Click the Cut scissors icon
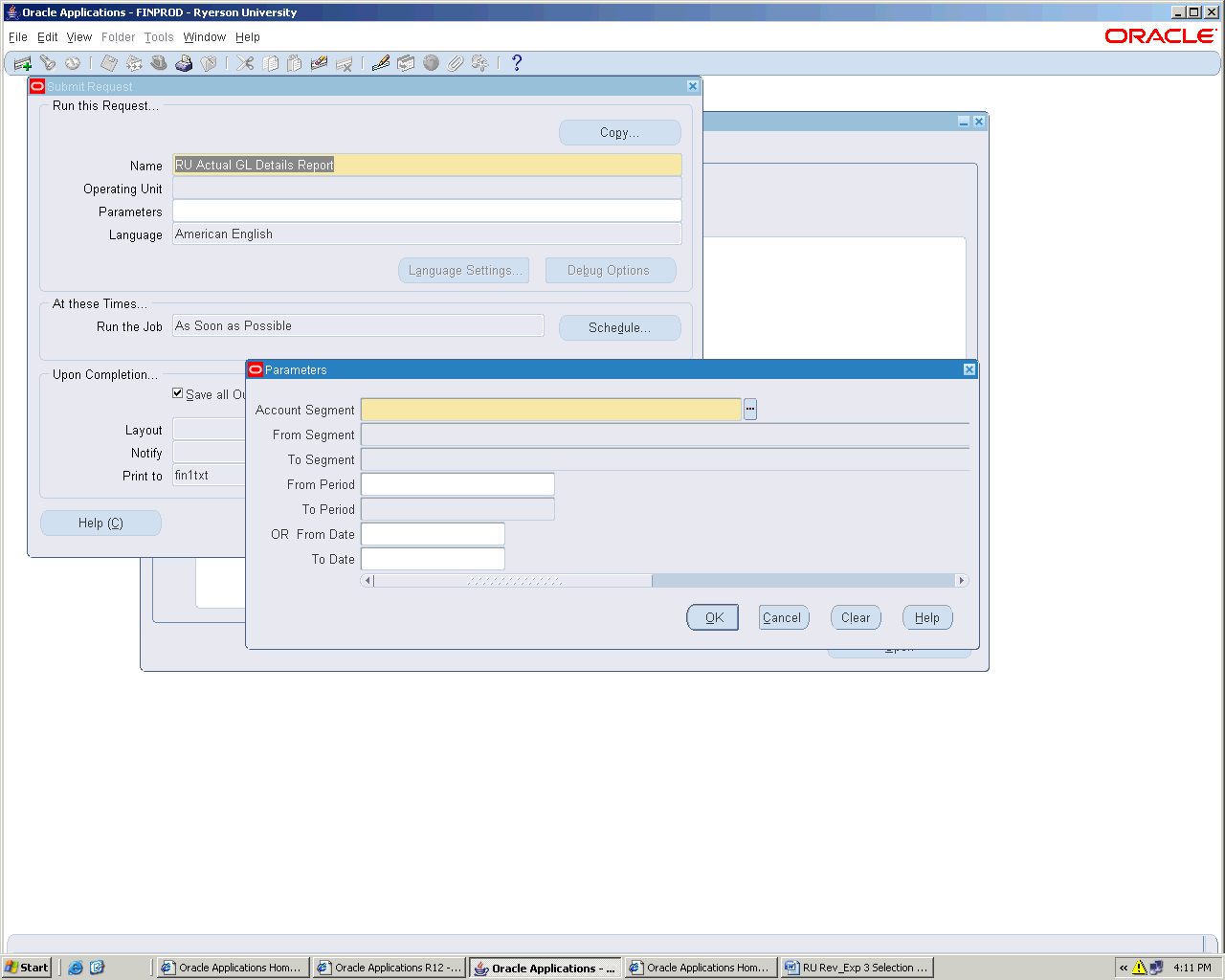The image size is (1225, 980). click(x=246, y=63)
